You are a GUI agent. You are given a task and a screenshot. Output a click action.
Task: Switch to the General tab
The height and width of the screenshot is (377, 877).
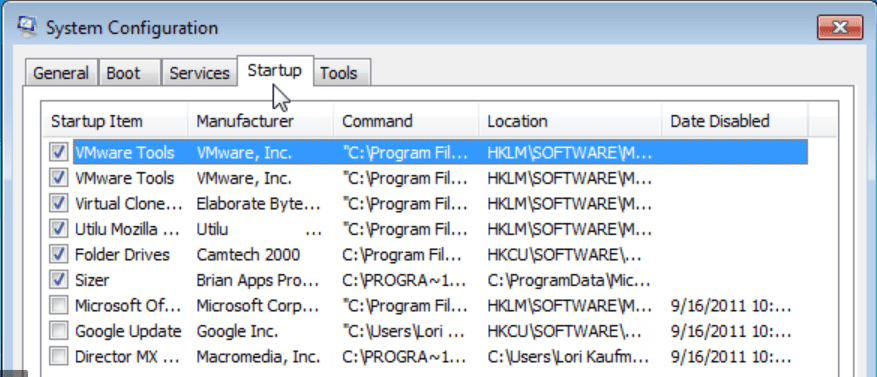(x=61, y=73)
